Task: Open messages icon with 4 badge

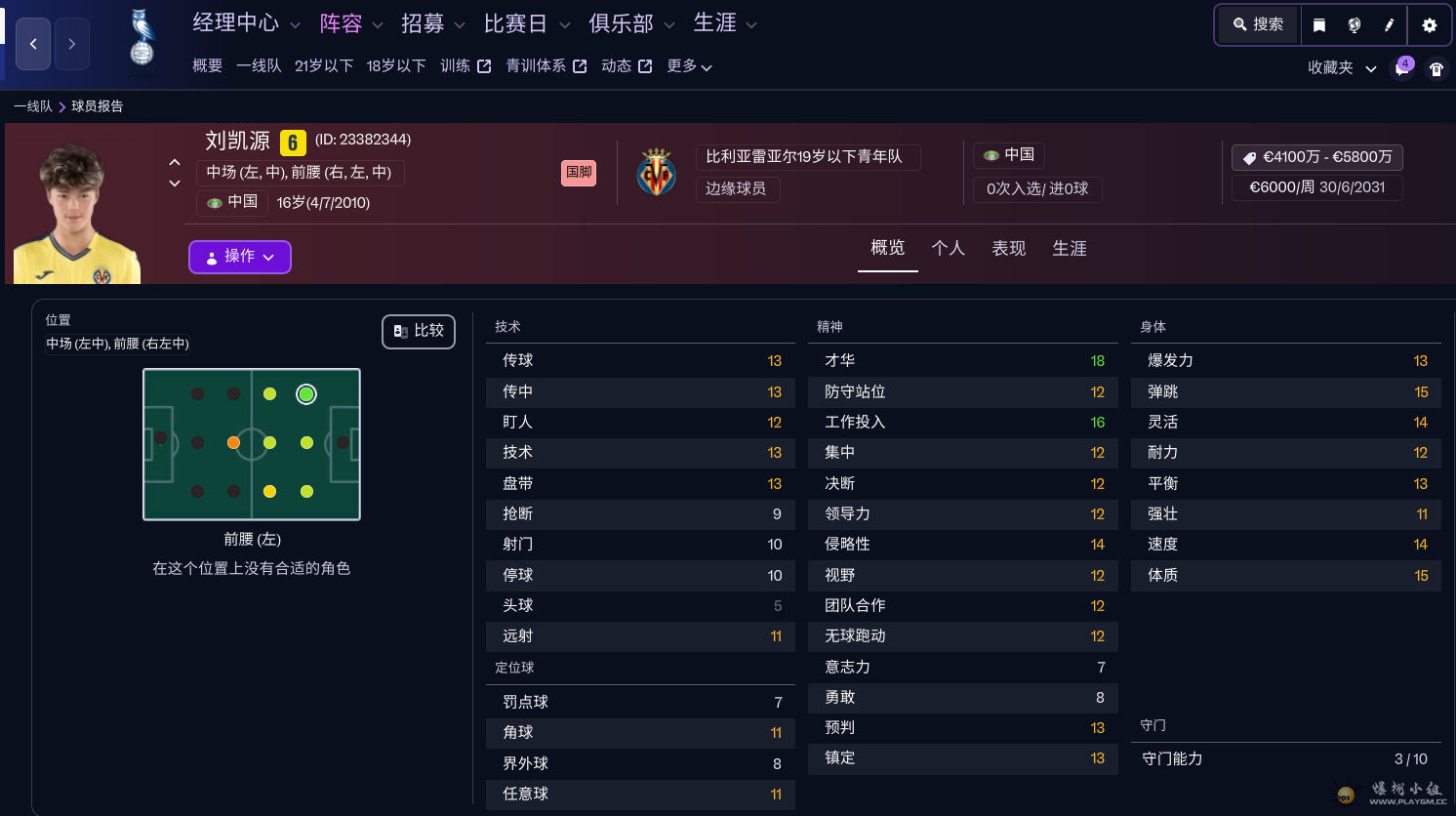Action: click(1403, 68)
